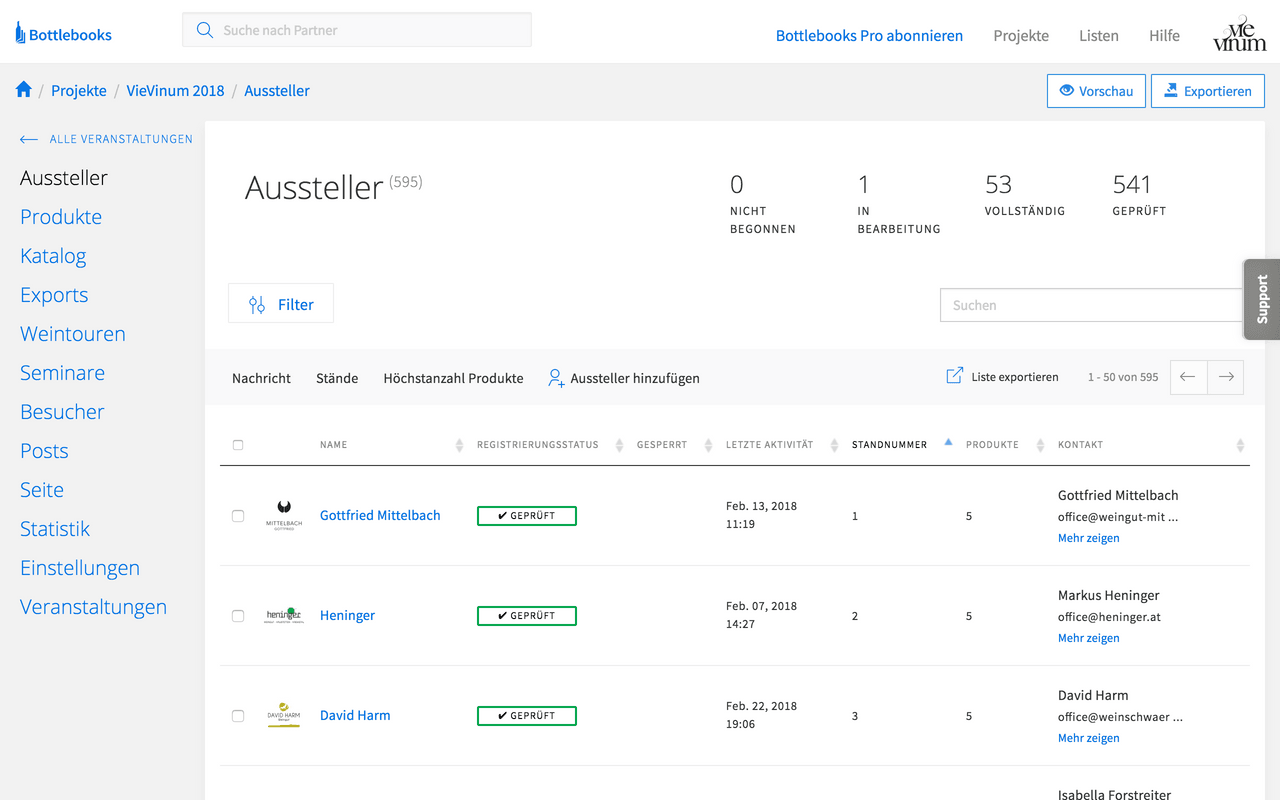Open the Support side tab
The image size is (1280, 800).
[1262, 299]
